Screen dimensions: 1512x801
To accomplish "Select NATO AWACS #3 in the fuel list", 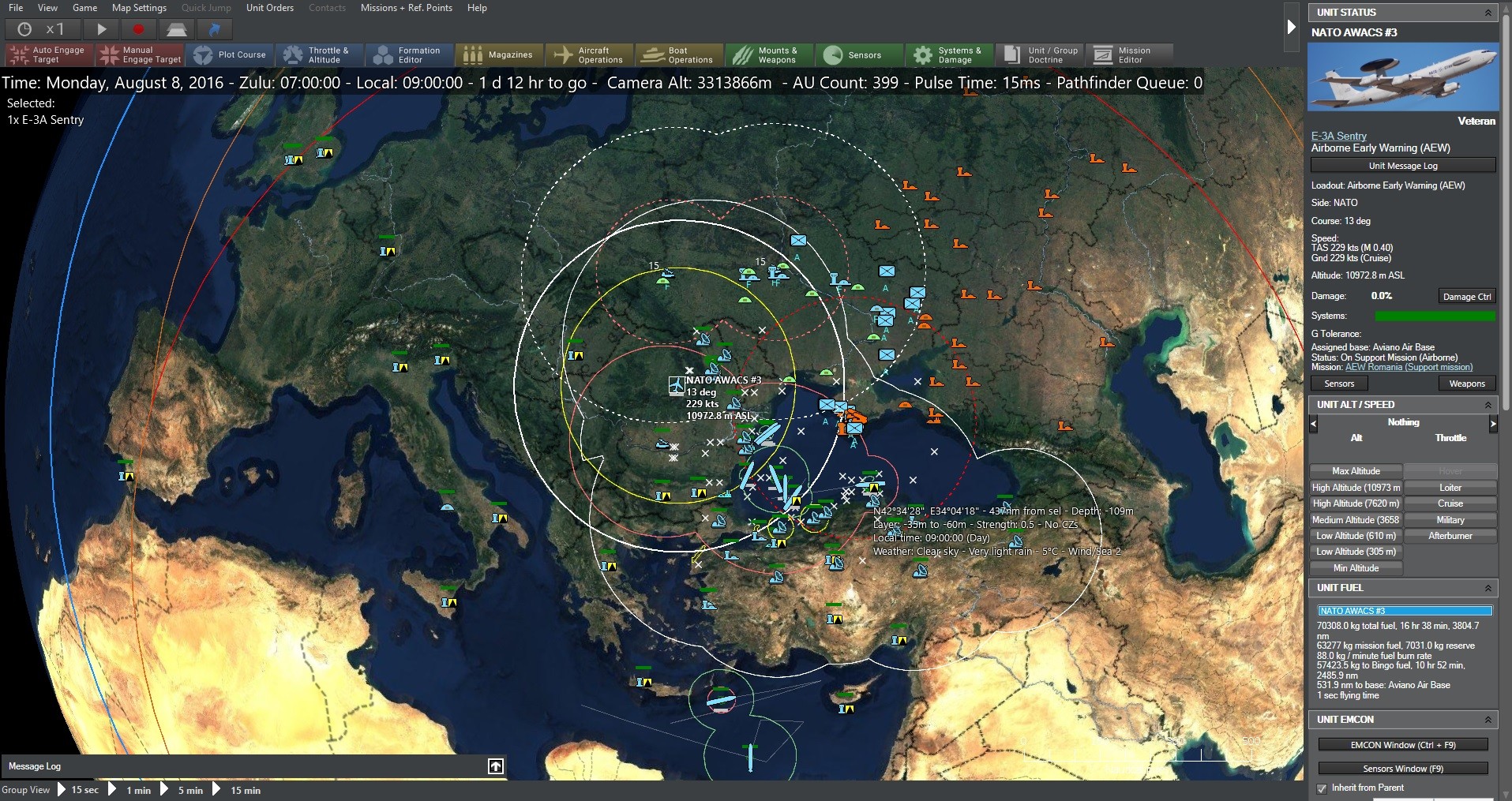I will pos(1404,610).
